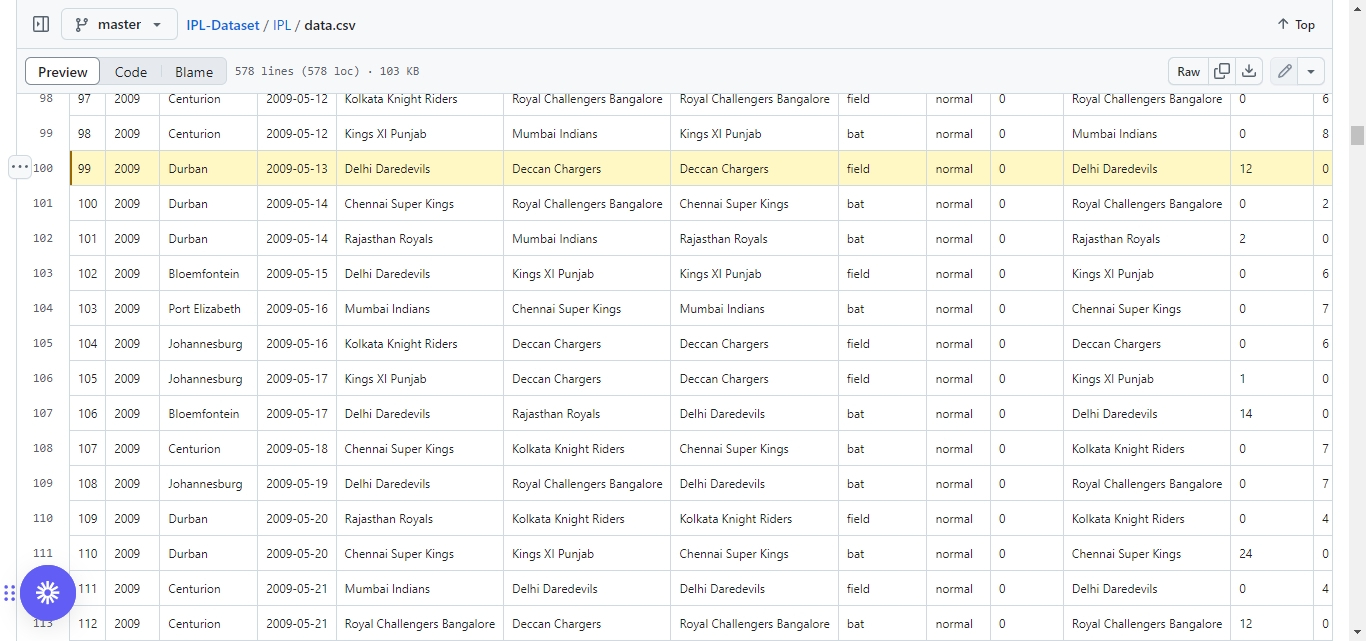Click match id cell 103
This screenshot has height=641, width=1366.
click(x=88, y=309)
